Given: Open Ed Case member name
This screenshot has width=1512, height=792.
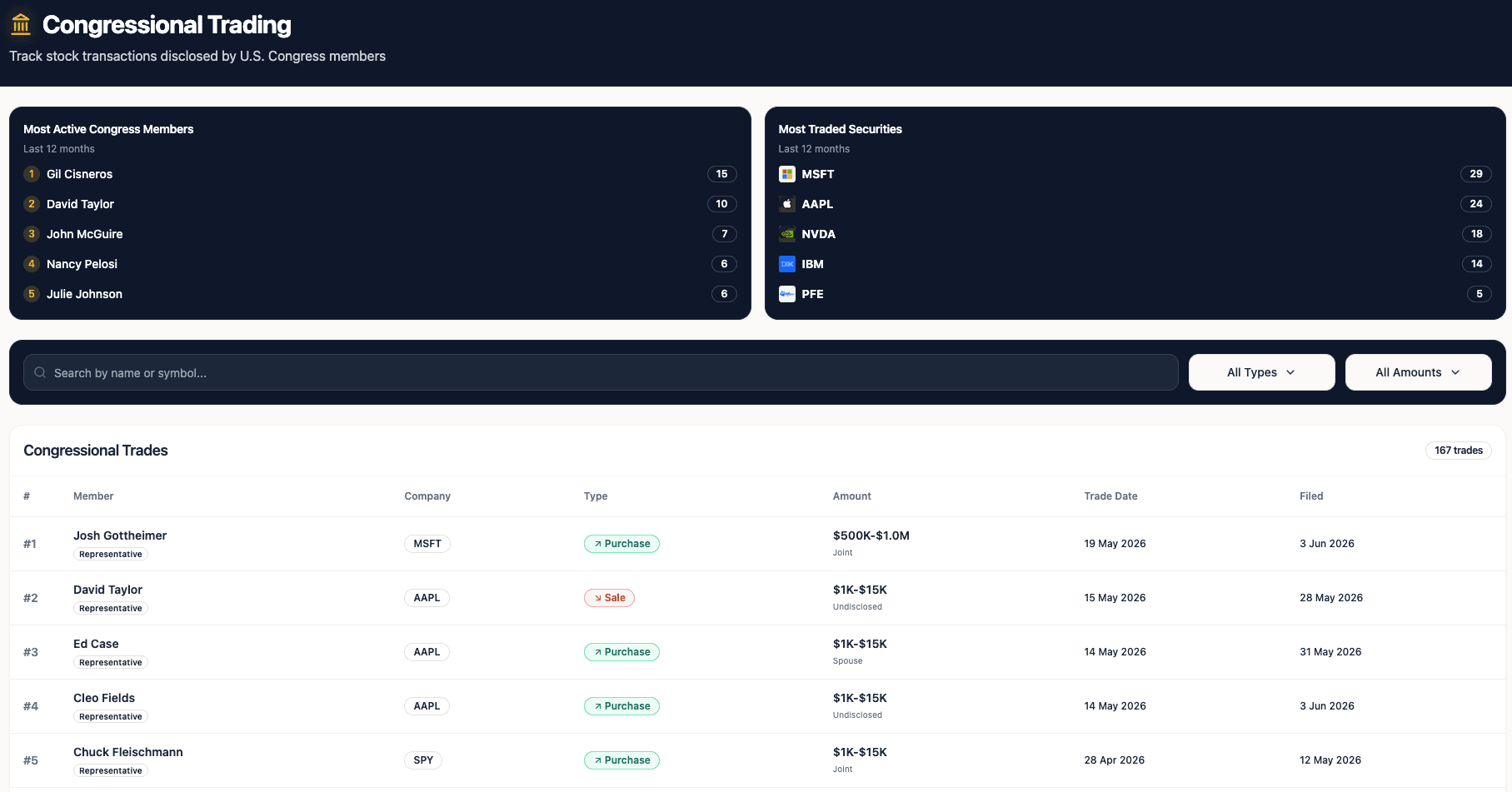Looking at the screenshot, I should pos(96,644).
